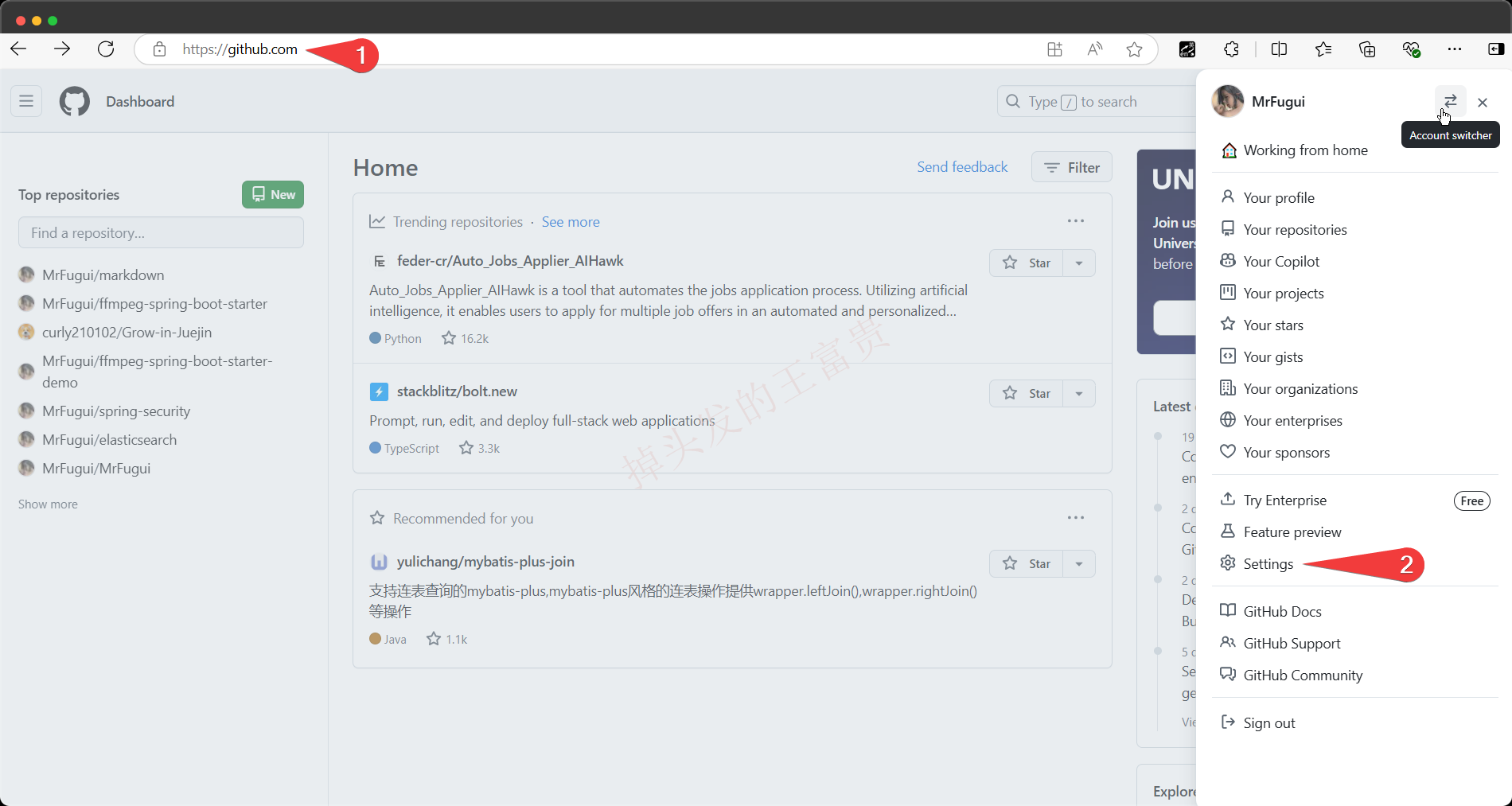
Task: Toggle read aloud icon in address bar
Action: click(1095, 49)
